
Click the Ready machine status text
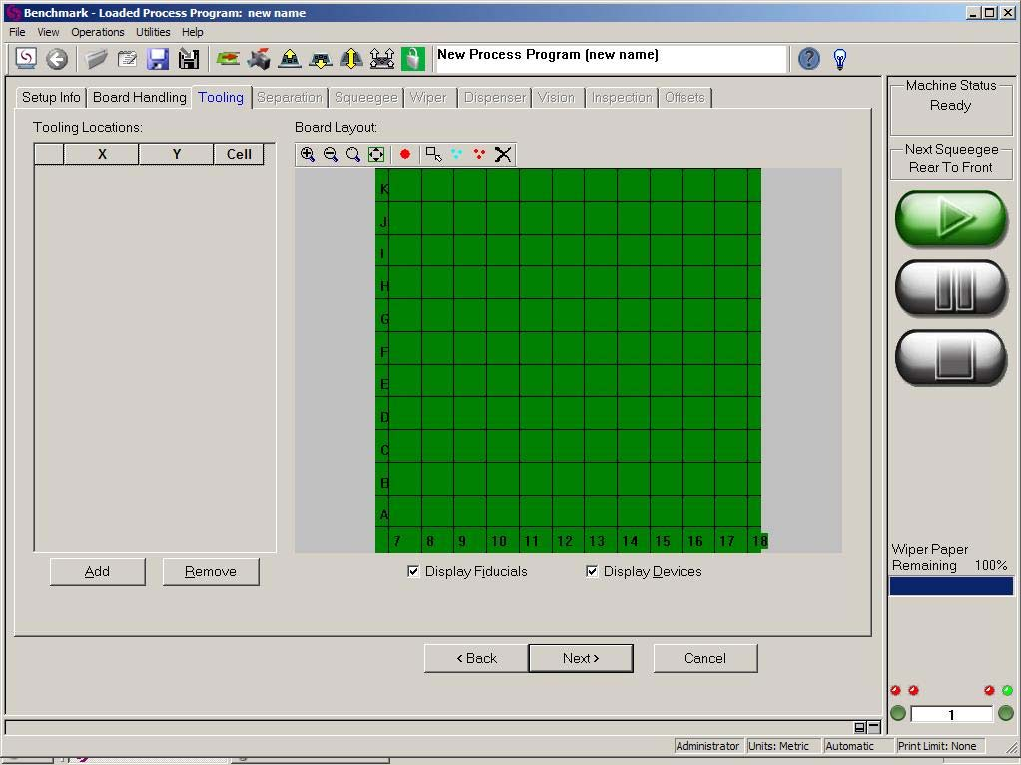pos(951,105)
